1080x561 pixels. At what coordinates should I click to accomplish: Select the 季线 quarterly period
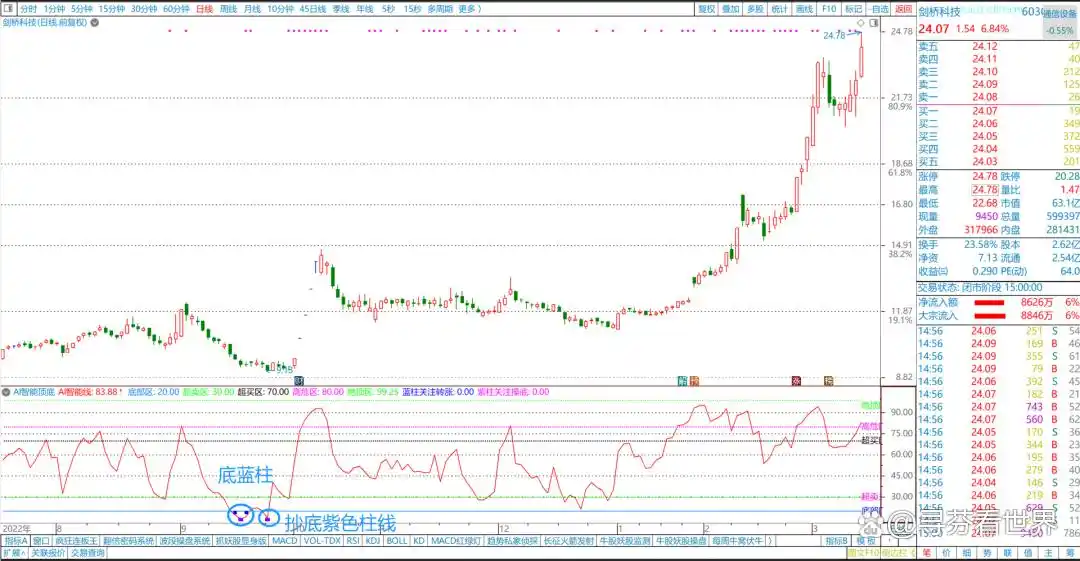tap(341, 9)
